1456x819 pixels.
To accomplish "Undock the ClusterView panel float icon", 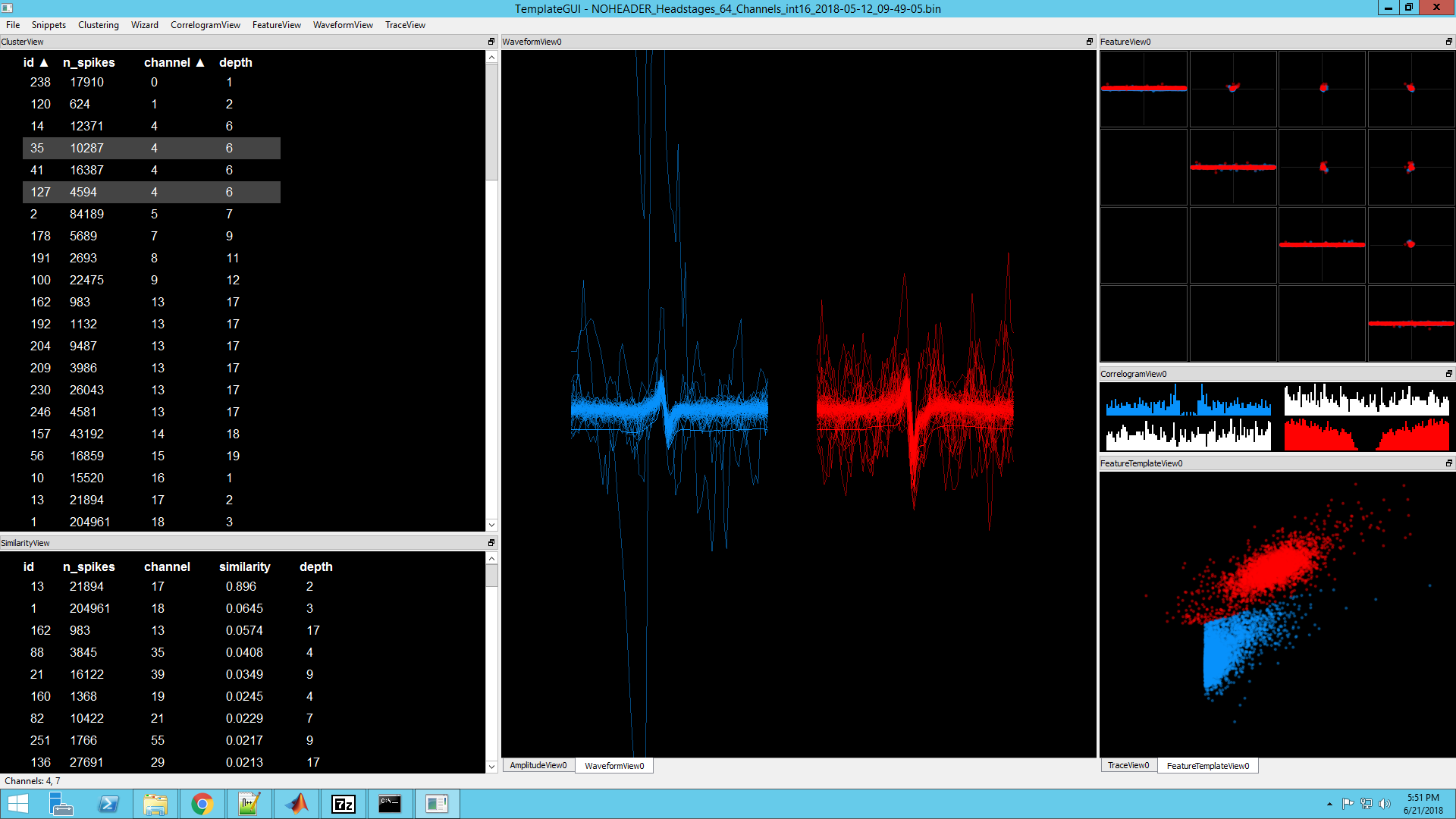I will pyautogui.click(x=491, y=42).
